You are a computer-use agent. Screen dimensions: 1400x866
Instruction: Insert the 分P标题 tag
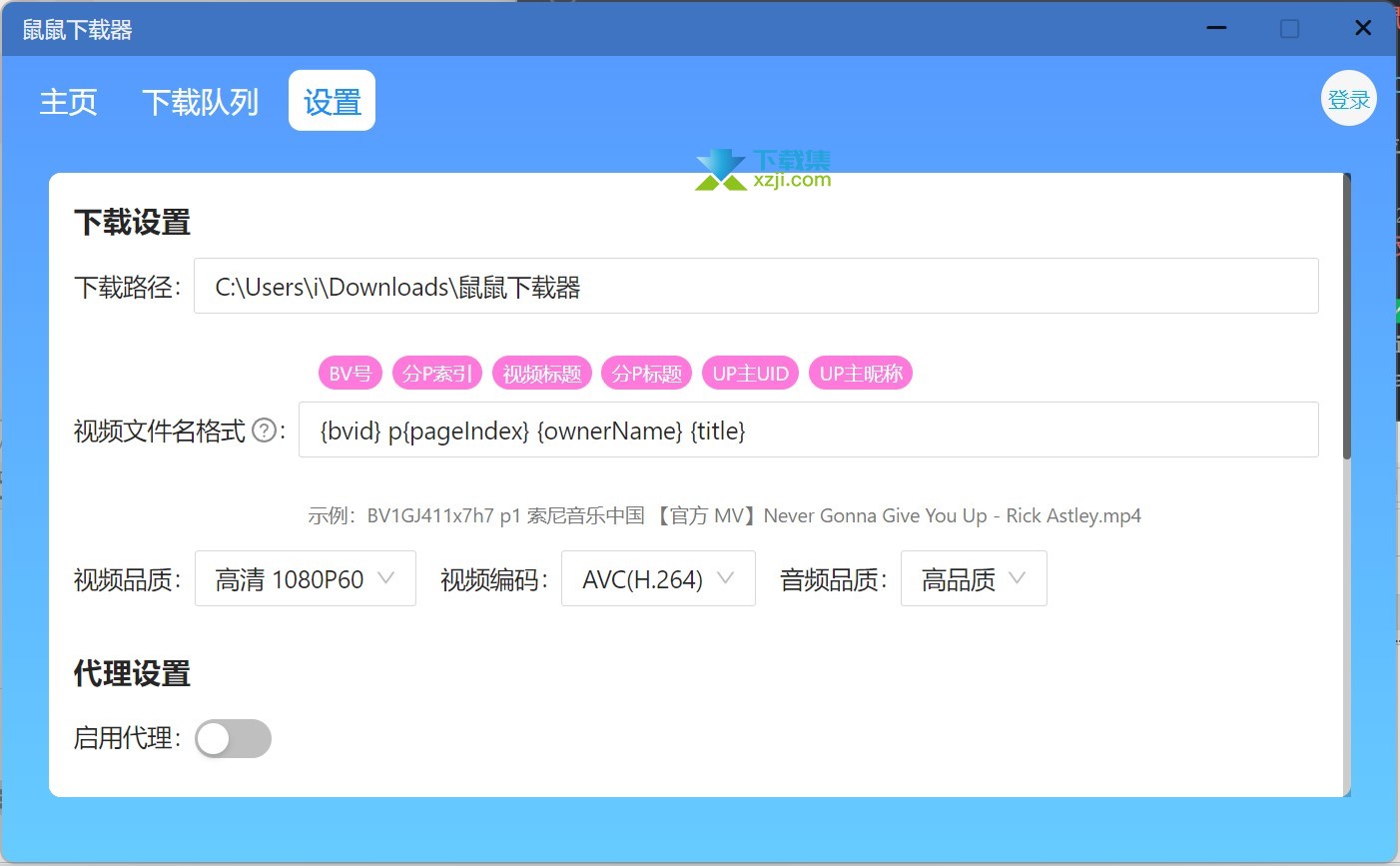(x=647, y=374)
